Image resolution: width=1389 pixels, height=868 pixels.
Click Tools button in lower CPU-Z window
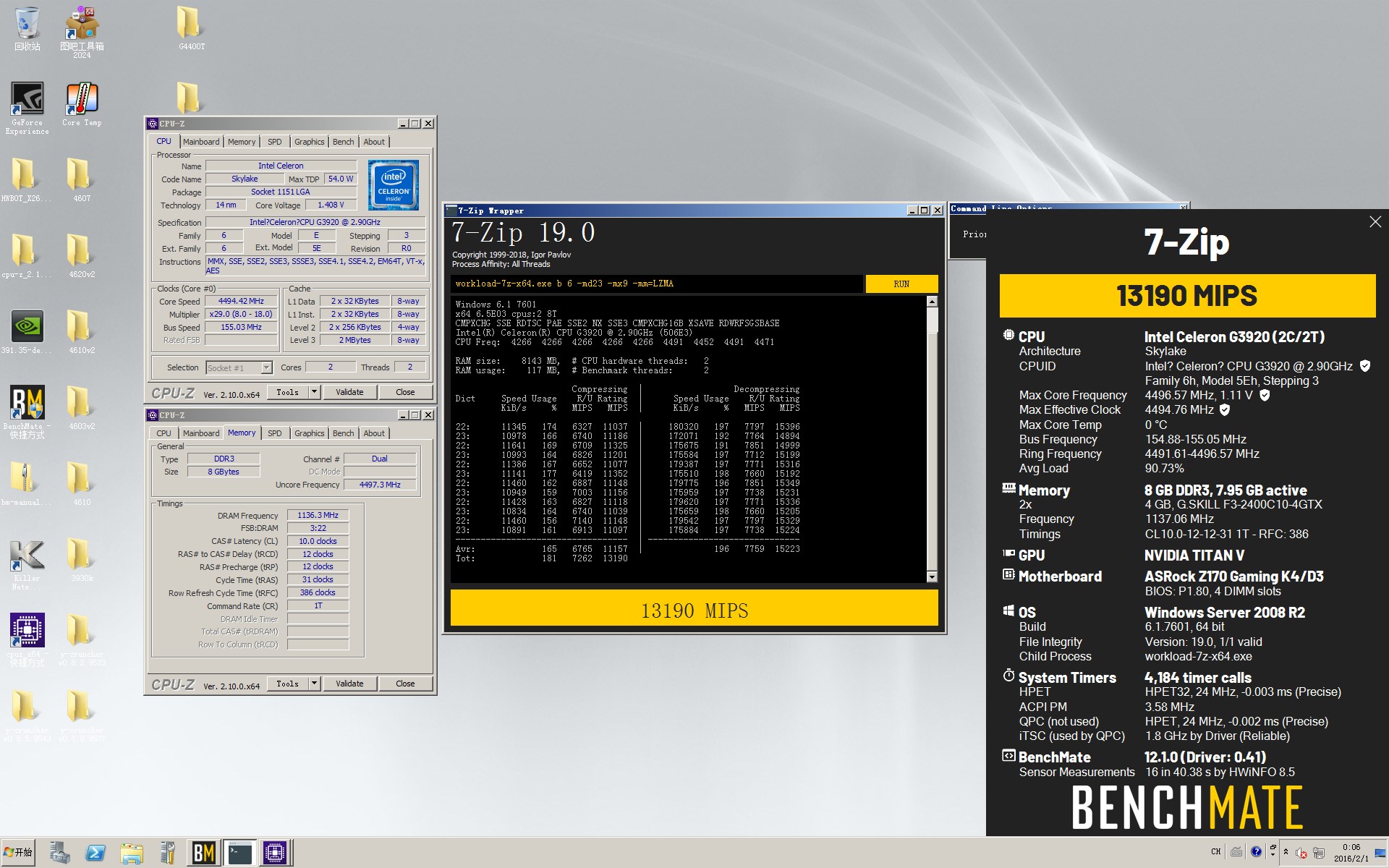pyautogui.click(x=287, y=684)
